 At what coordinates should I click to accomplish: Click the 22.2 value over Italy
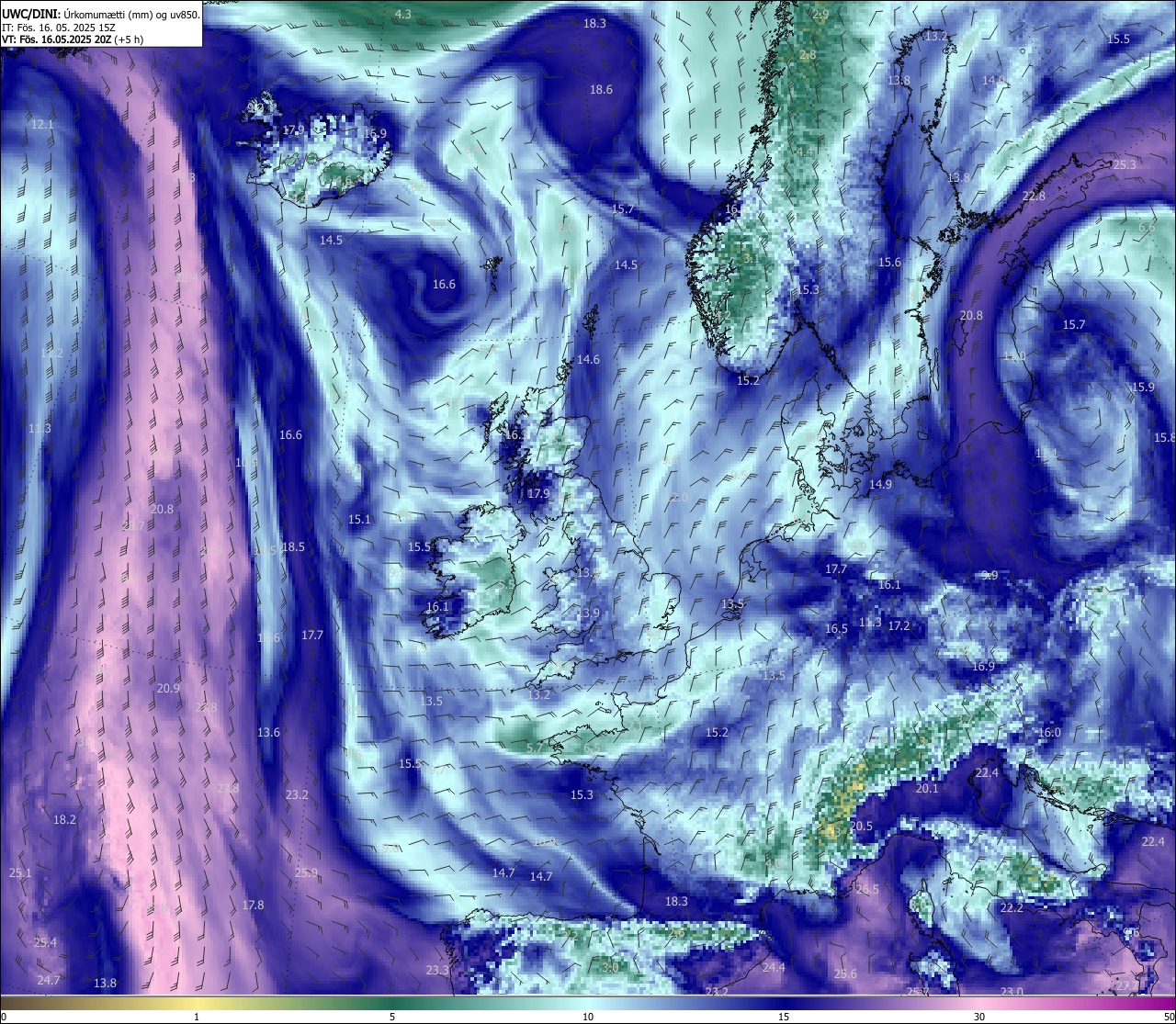[x=1012, y=907]
